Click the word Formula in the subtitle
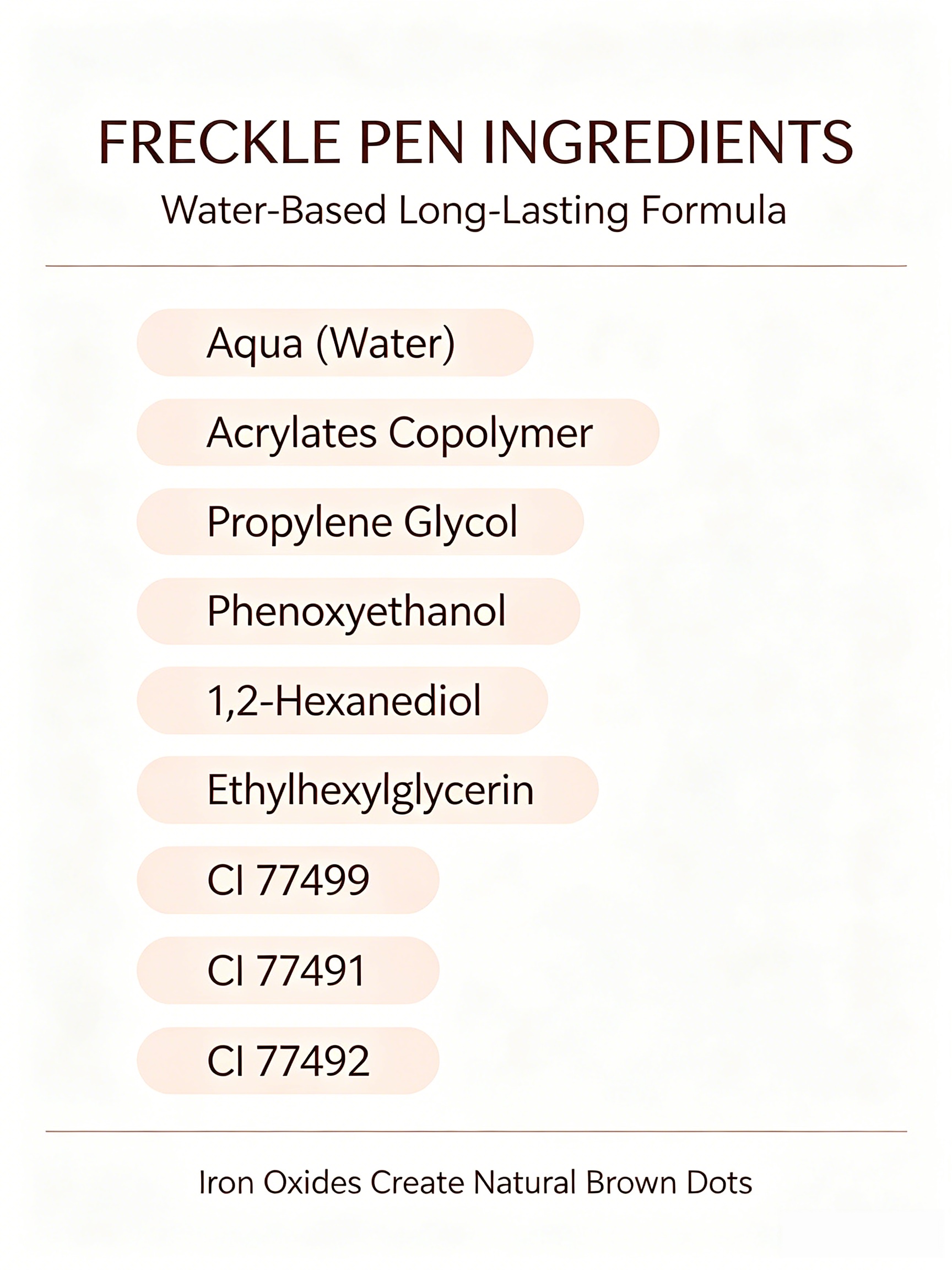This screenshot has width=952, height=1270. [x=714, y=209]
